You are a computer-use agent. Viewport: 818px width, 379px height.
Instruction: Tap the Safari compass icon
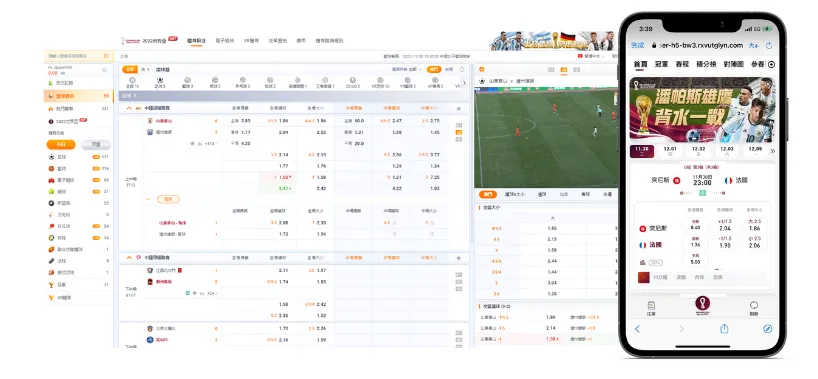[x=767, y=329]
